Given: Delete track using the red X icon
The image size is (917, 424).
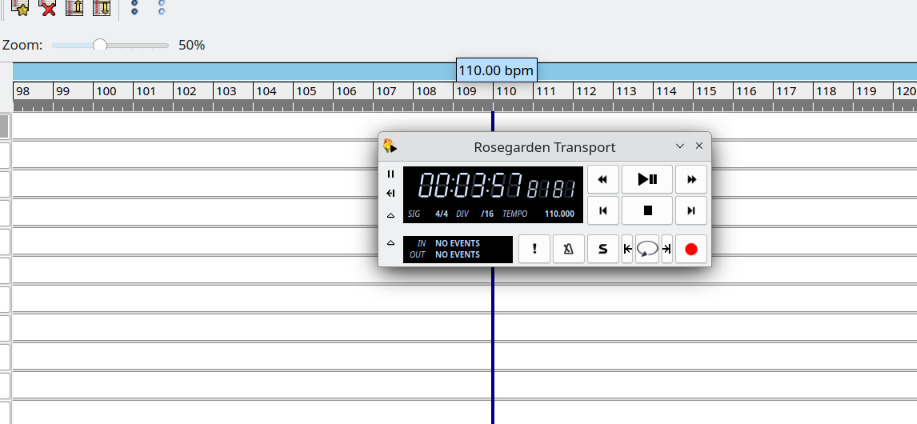Looking at the screenshot, I should point(47,7).
